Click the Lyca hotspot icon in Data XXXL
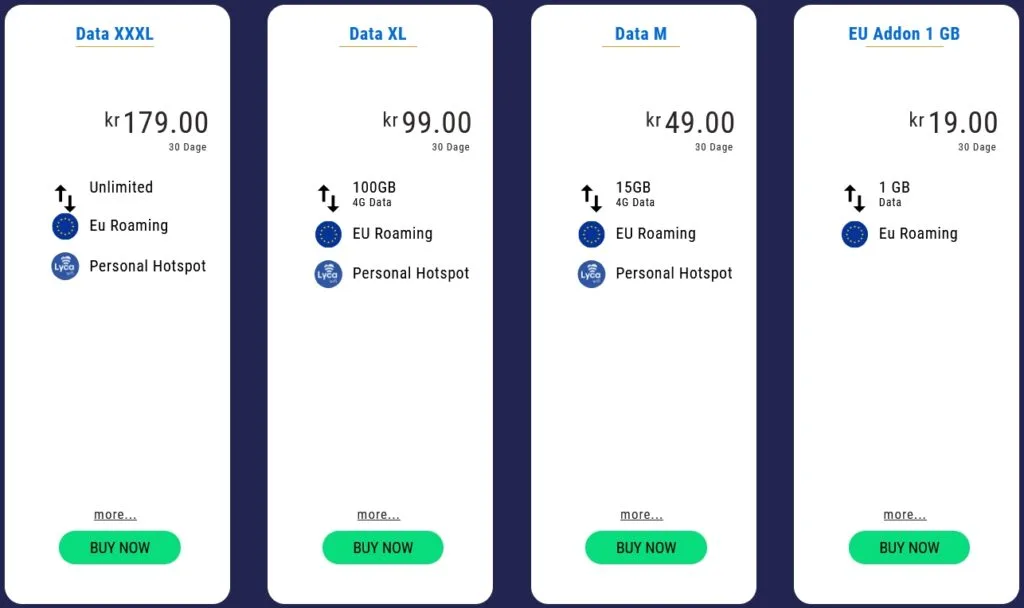1024x608 pixels. 65,267
